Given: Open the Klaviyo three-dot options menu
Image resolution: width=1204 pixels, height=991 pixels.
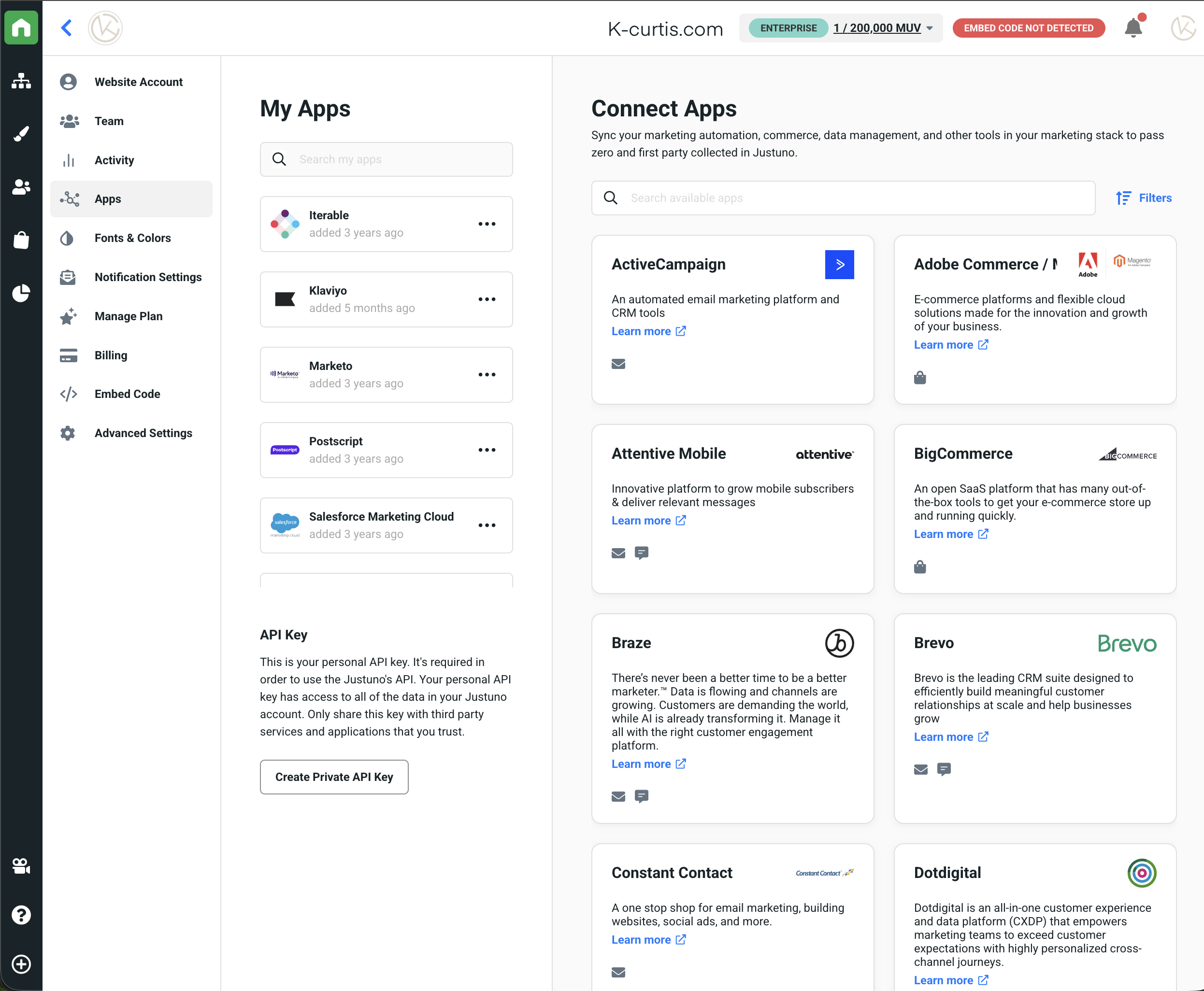Looking at the screenshot, I should click(487, 299).
